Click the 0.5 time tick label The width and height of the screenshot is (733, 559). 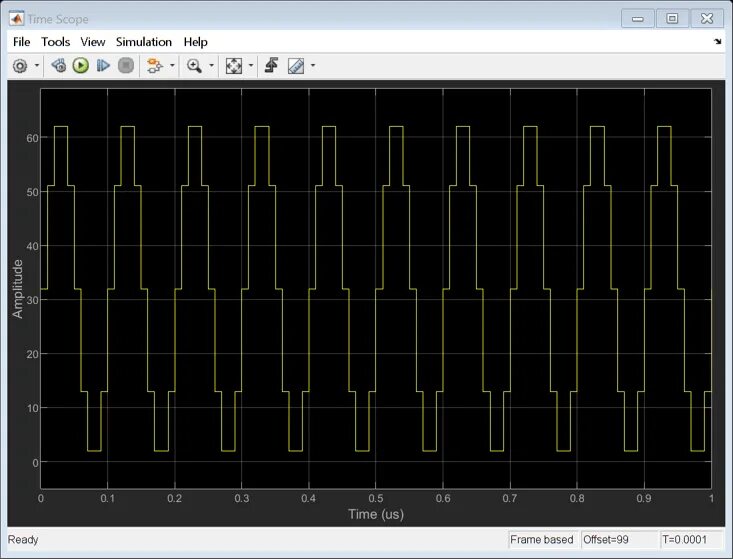(376, 499)
